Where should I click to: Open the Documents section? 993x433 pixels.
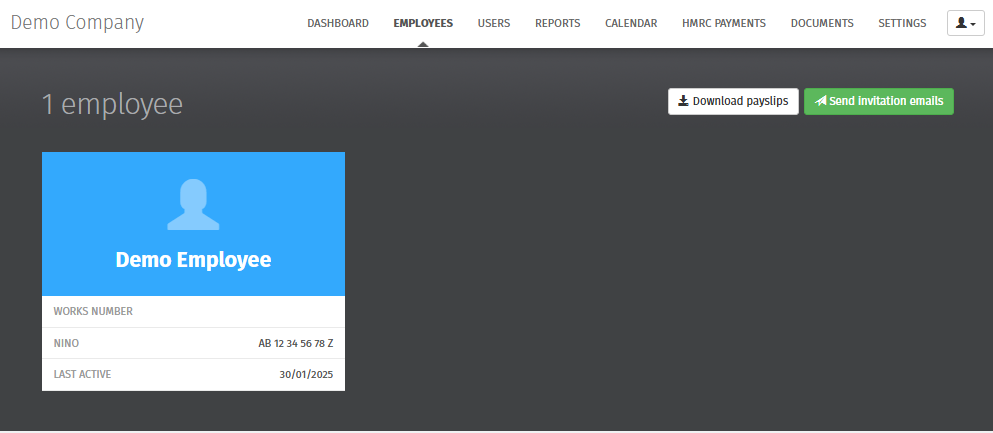point(822,23)
